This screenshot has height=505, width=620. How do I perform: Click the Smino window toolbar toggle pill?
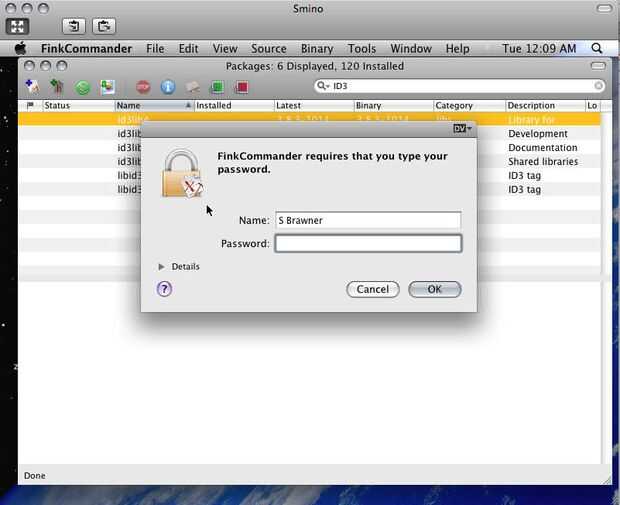pos(604,8)
